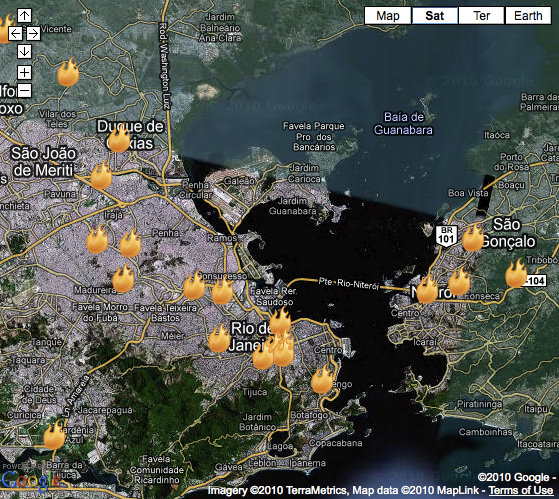Image resolution: width=559 pixels, height=499 pixels.
Task: Switch to Ter terrain view
Action: coord(481,16)
